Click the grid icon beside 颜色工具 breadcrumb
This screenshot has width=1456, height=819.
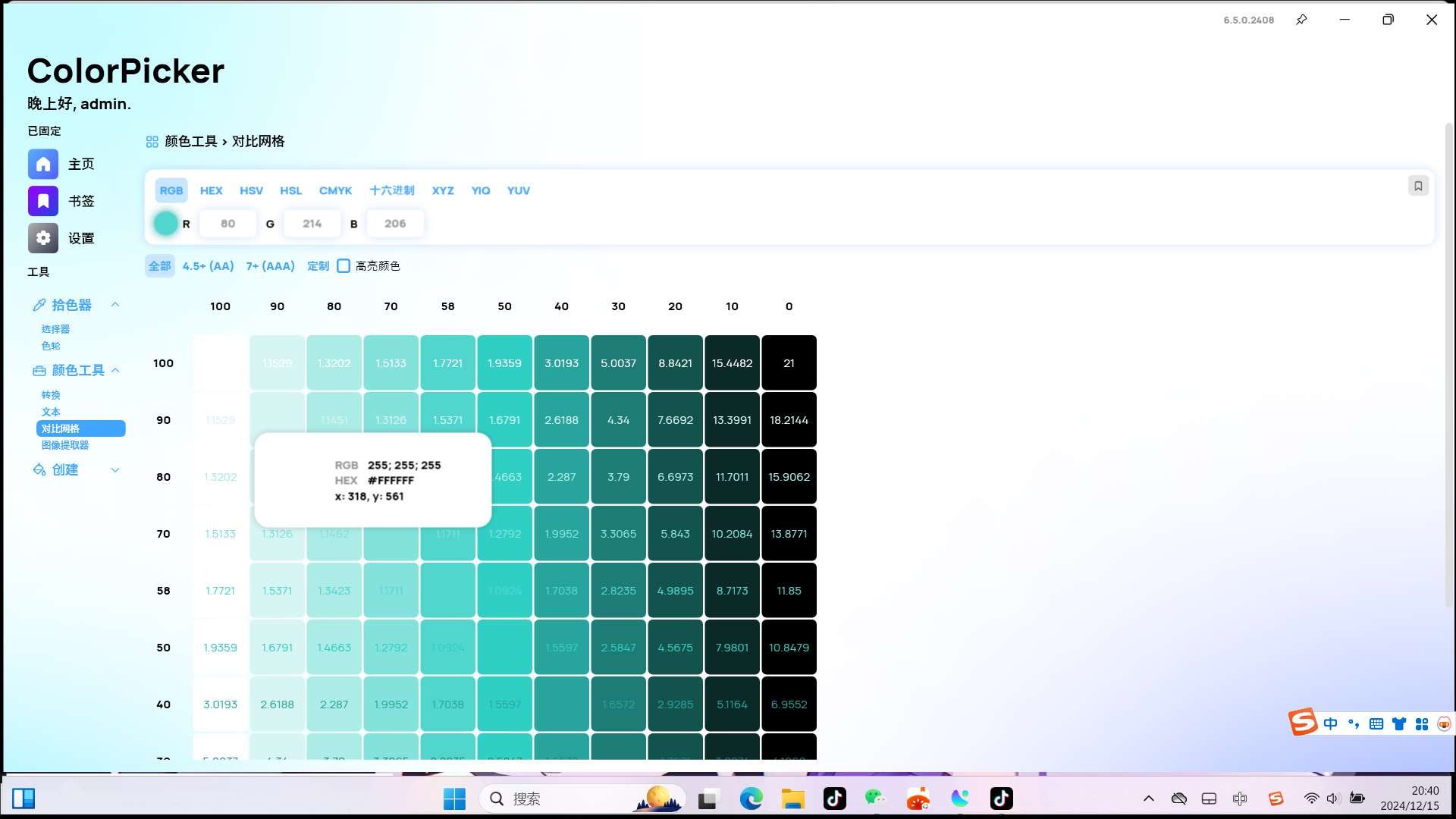coord(152,142)
